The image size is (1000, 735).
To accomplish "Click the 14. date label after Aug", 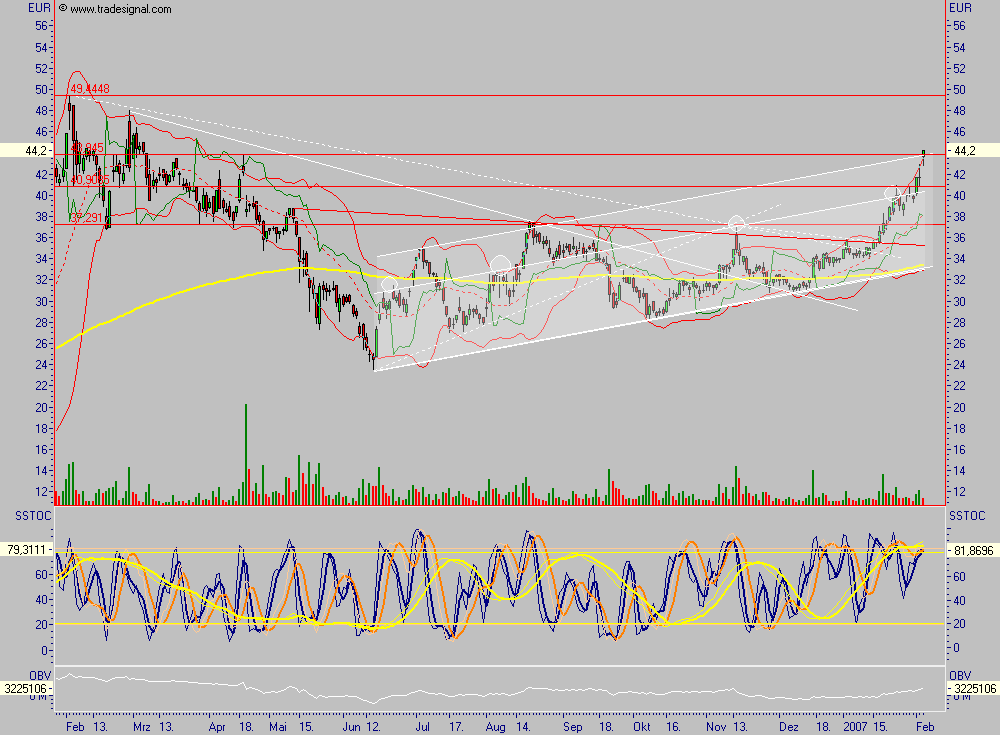I will [x=523, y=727].
